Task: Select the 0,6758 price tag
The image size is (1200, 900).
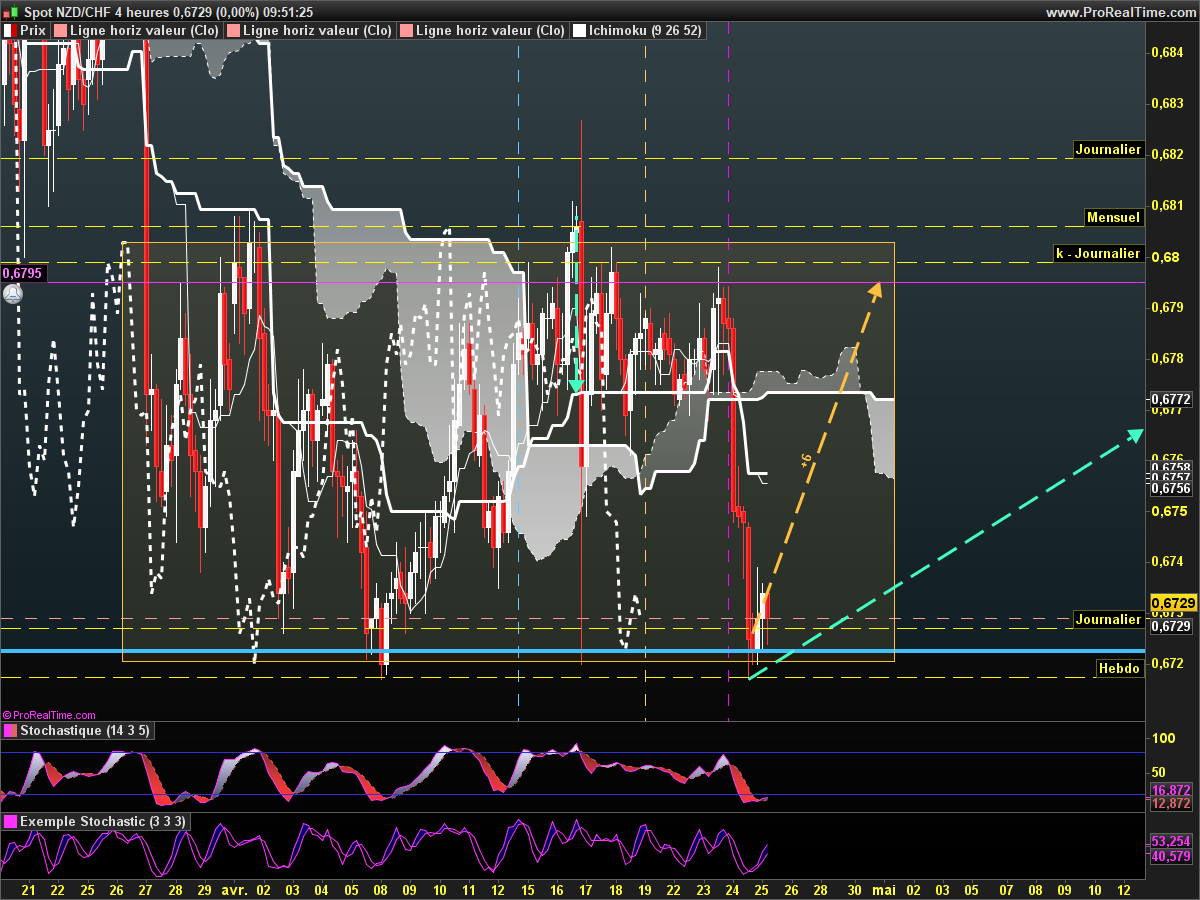Action: pyautogui.click(x=1171, y=467)
